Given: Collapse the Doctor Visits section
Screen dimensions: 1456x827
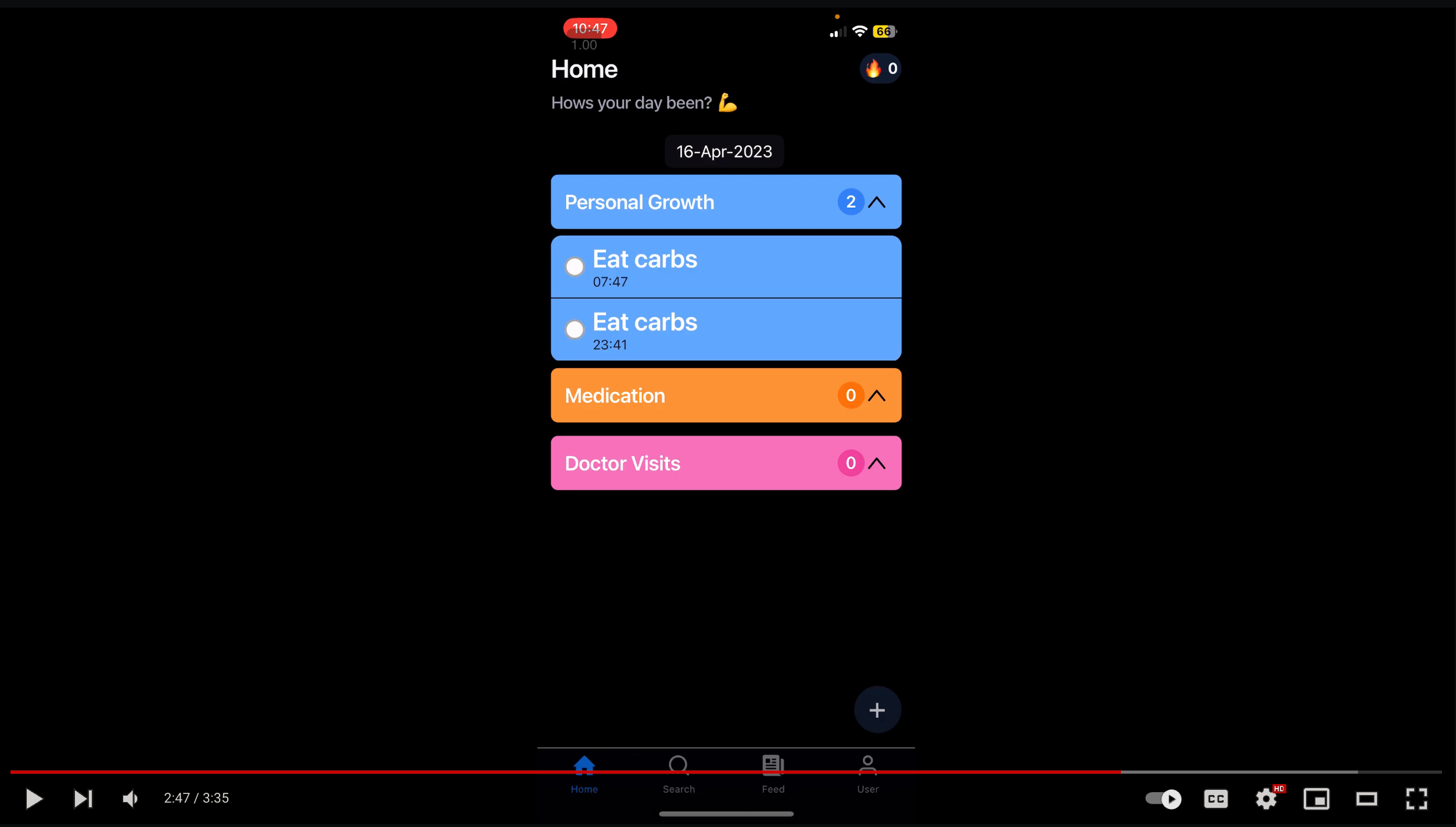Looking at the screenshot, I should (x=877, y=463).
